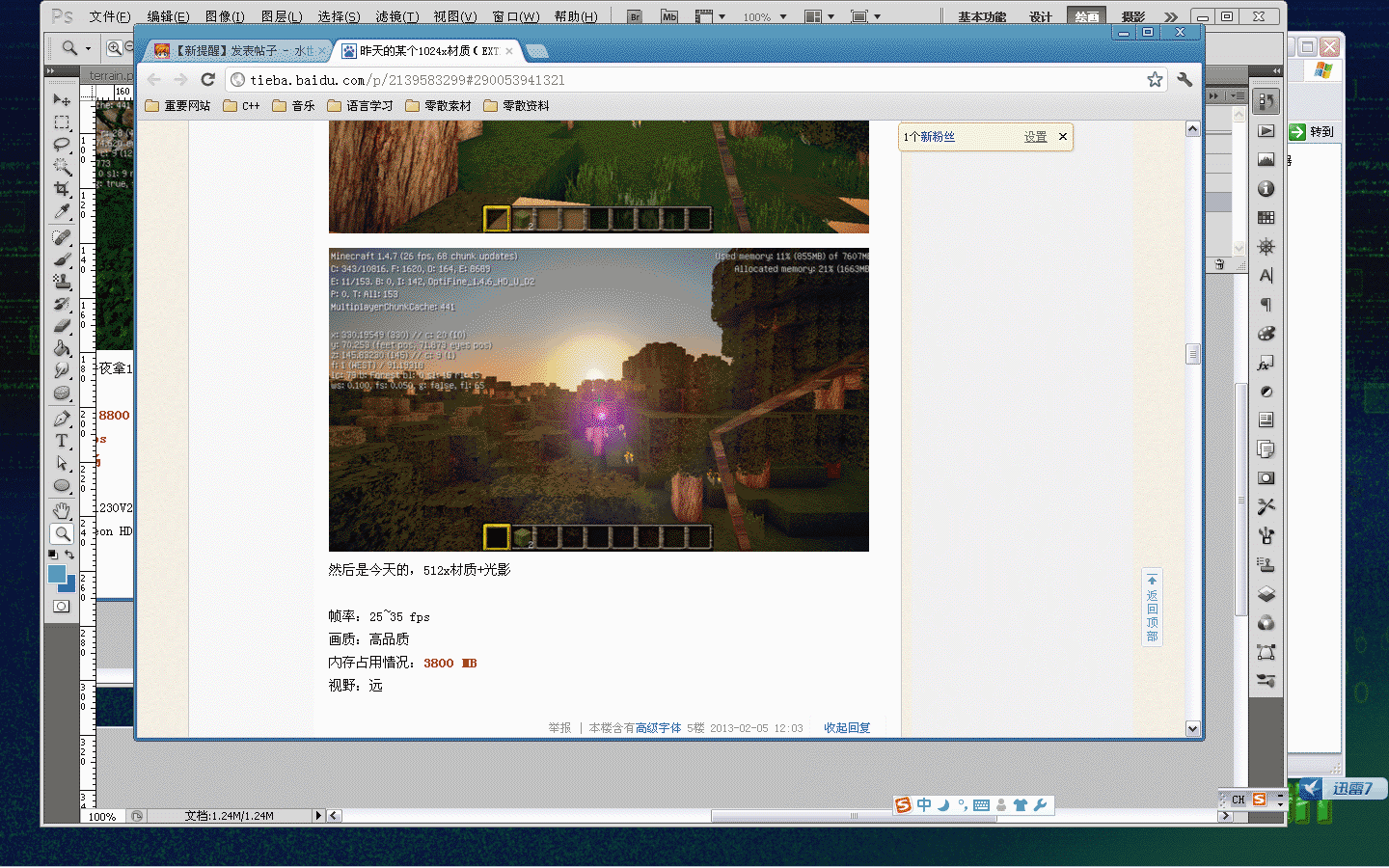
Task: Open the Histogram panel icon
Action: point(1266,160)
